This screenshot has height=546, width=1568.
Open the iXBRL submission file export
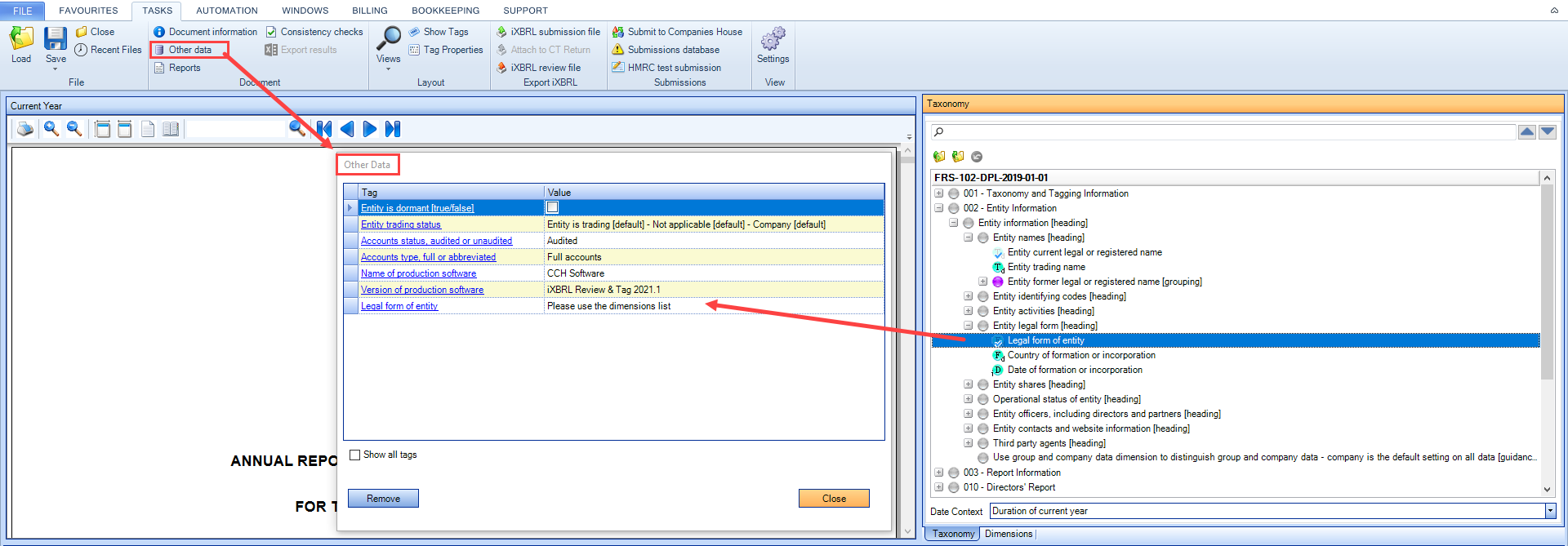coord(548,32)
